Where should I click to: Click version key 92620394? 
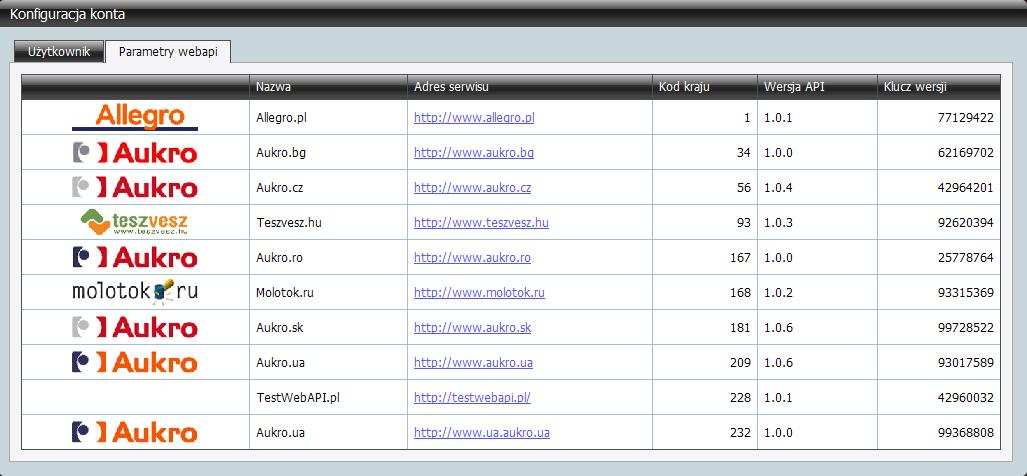pyautogui.click(x=965, y=223)
